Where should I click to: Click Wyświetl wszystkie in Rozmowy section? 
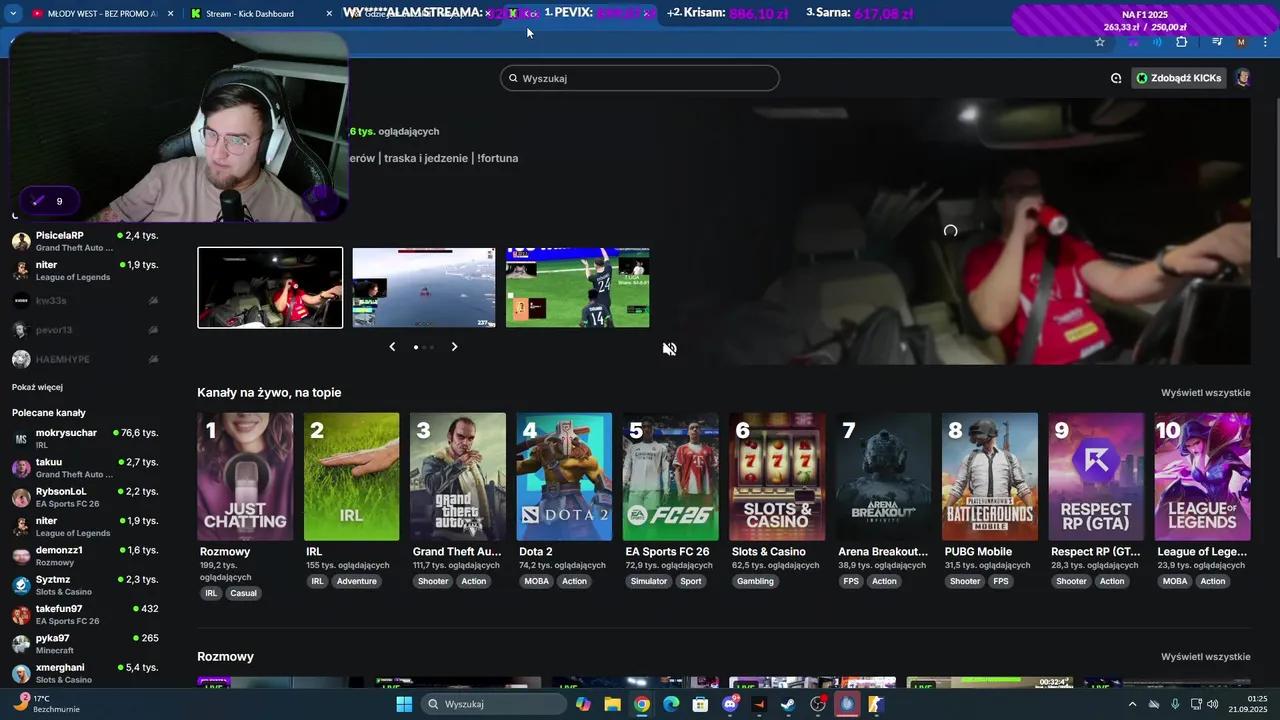1205,657
